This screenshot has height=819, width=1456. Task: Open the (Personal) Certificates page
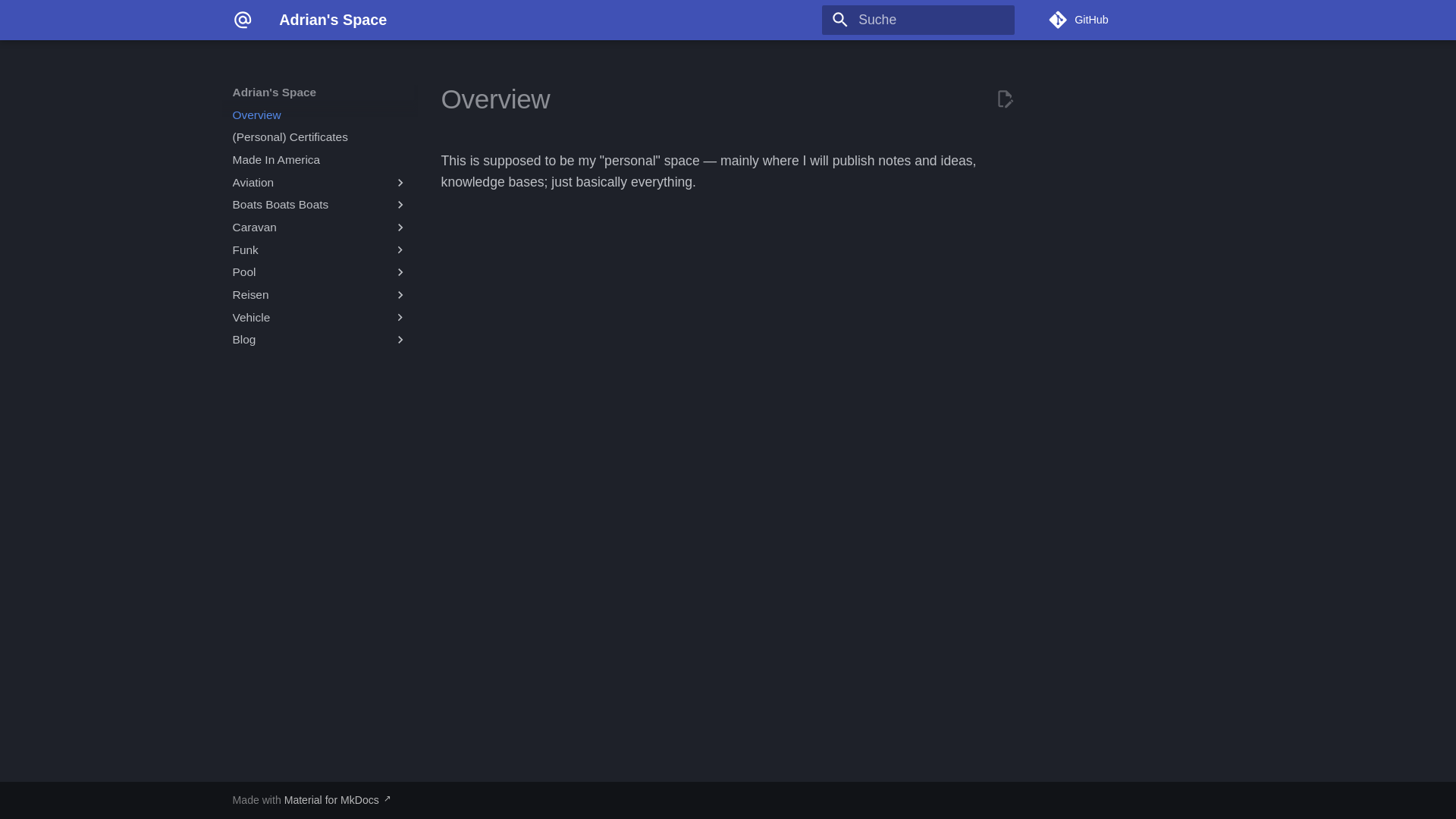click(290, 137)
